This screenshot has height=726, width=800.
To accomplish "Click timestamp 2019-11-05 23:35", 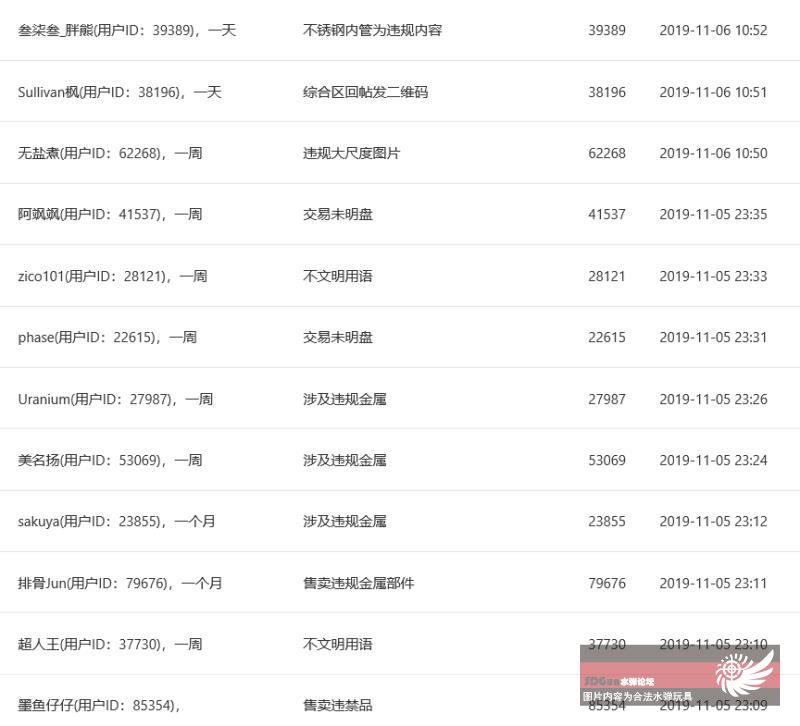I will coord(713,214).
